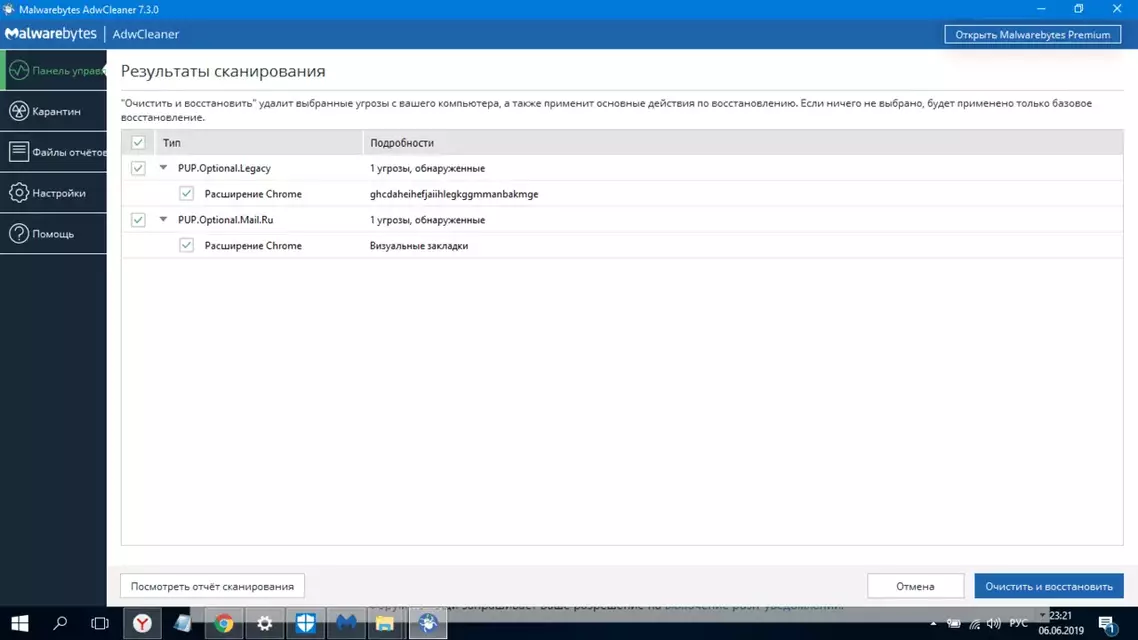Open taskbar search magnifier
1138x640 pixels.
pyautogui.click(x=60, y=623)
